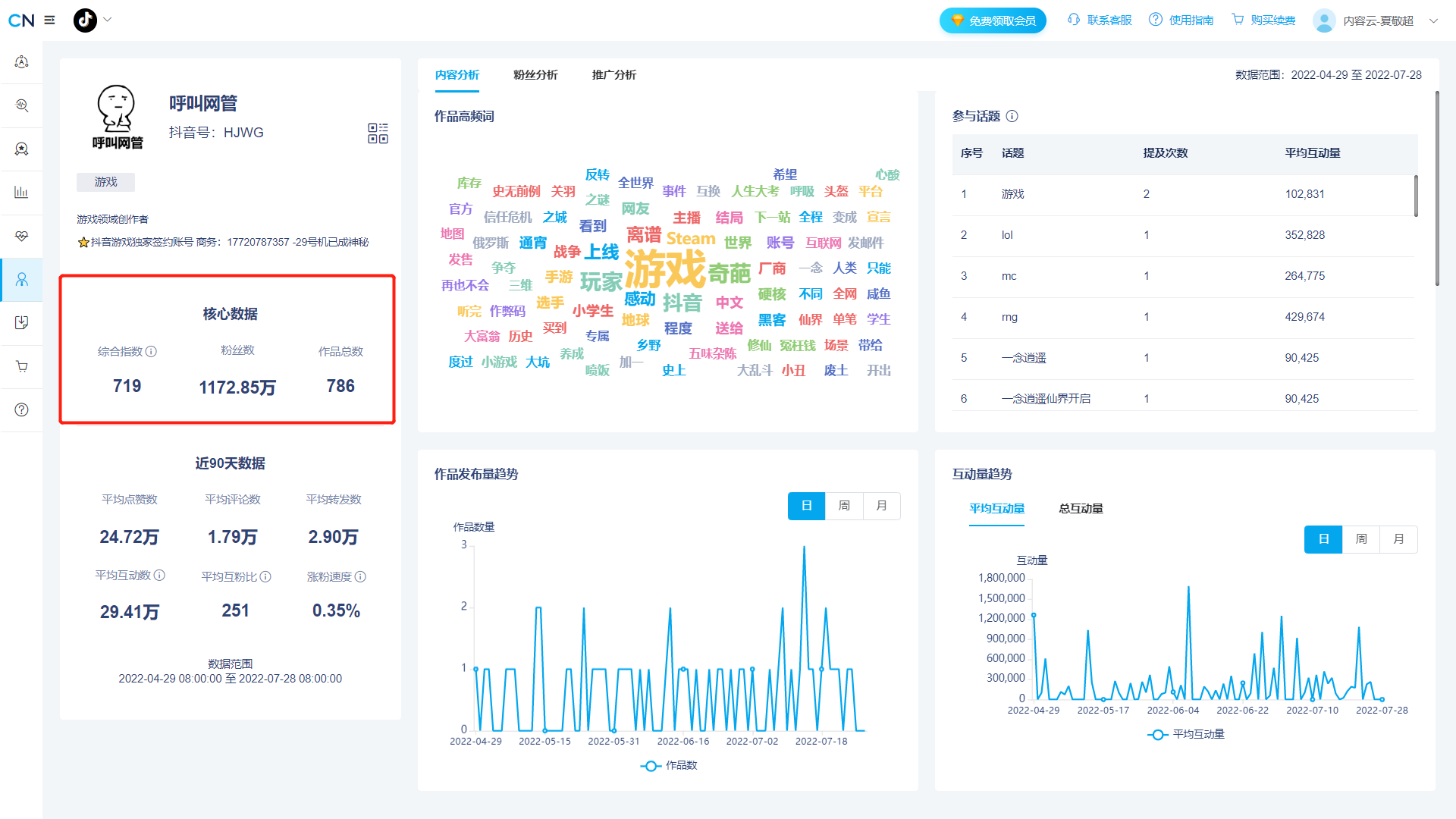
Task: Select 月 in 作品发布量趋势 chart
Action: pos(882,506)
